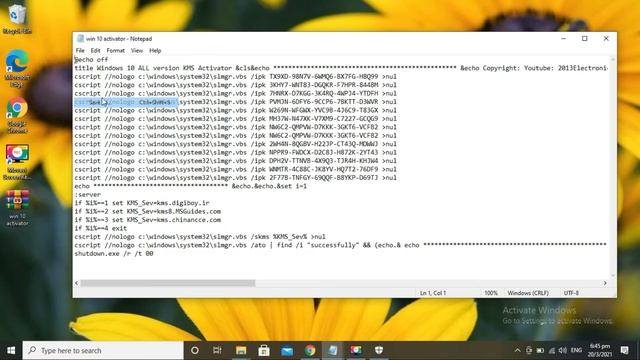Open the Recycle Bin desktop icon

point(16,18)
